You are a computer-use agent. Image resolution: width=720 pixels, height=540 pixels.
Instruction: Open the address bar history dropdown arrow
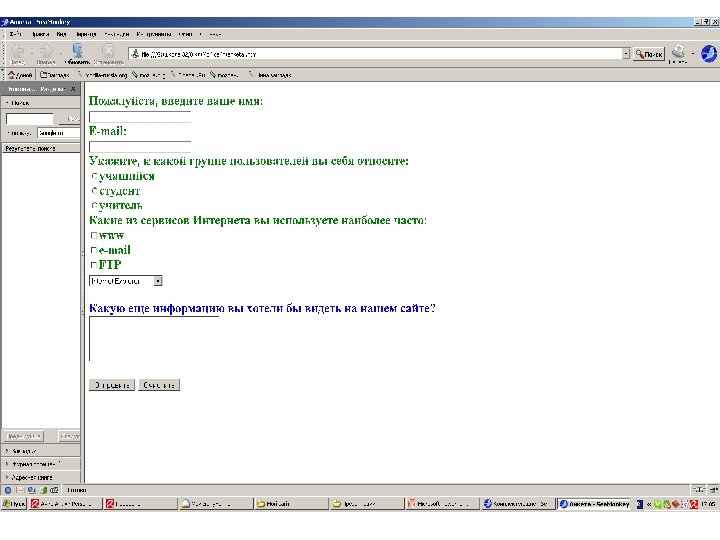626,54
